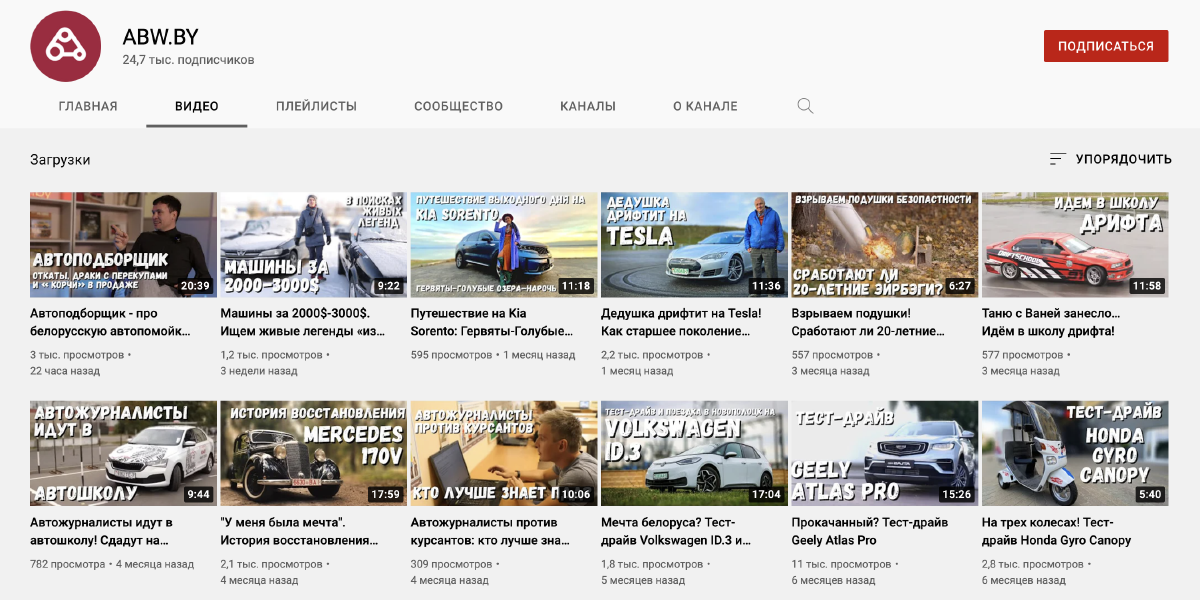Open the title link 'Автоподборщик - про белорусскую автопомойк…'
1200x600 pixels.
(110, 322)
